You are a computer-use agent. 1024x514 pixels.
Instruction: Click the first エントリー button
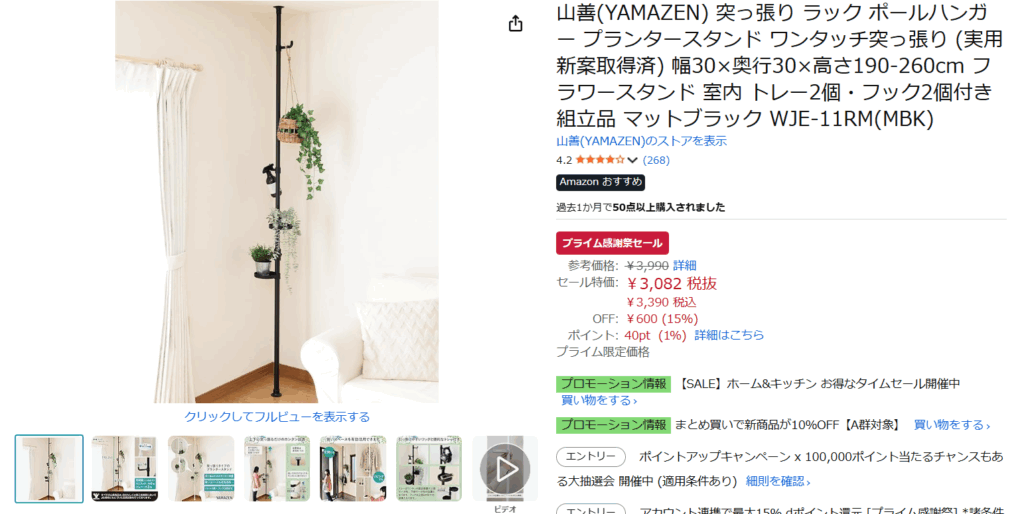pos(591,457)
